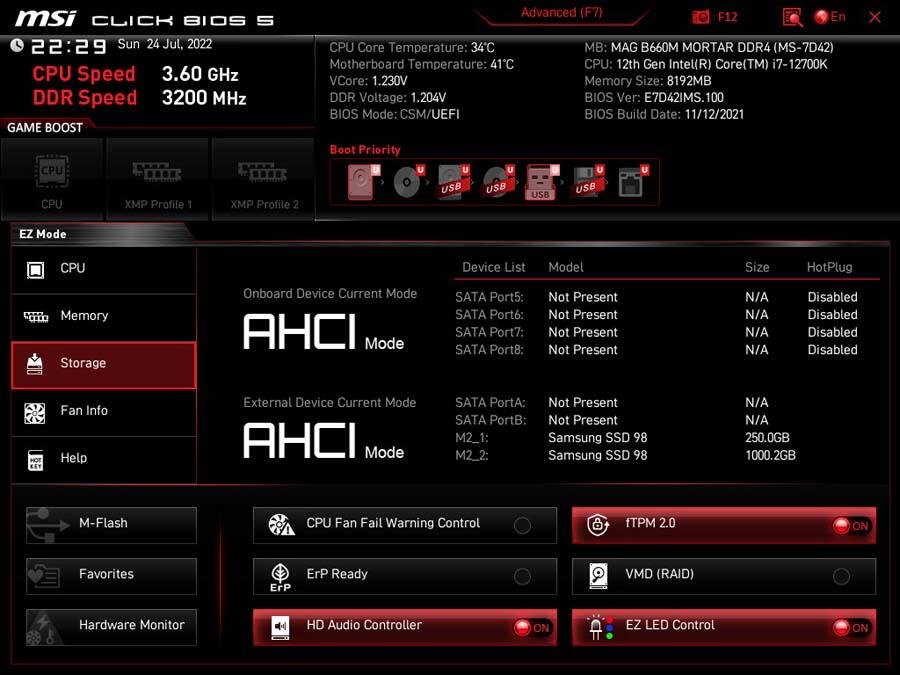900x675 pixels.
Task: Click the clock icon beside the time
Action: 17,45
